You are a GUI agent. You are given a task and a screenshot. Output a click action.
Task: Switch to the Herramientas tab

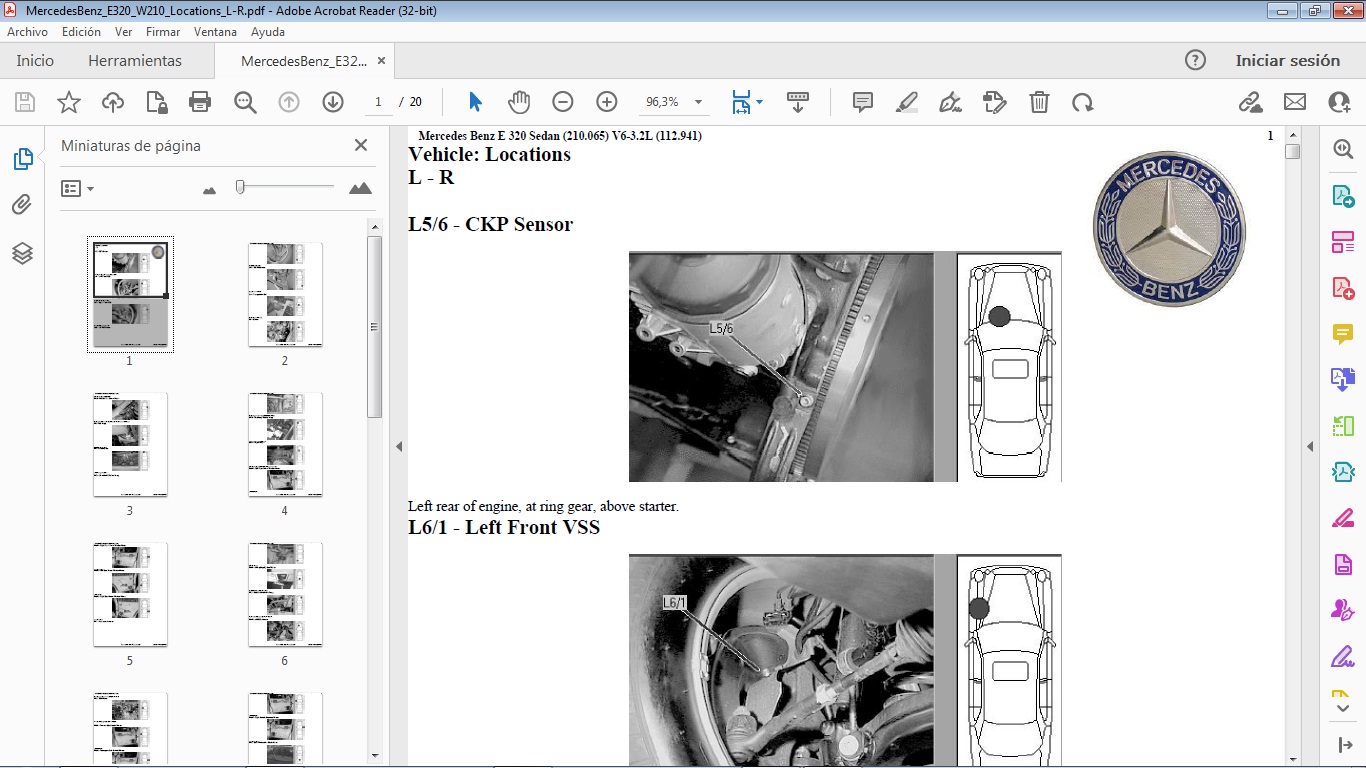coord(135,61)
